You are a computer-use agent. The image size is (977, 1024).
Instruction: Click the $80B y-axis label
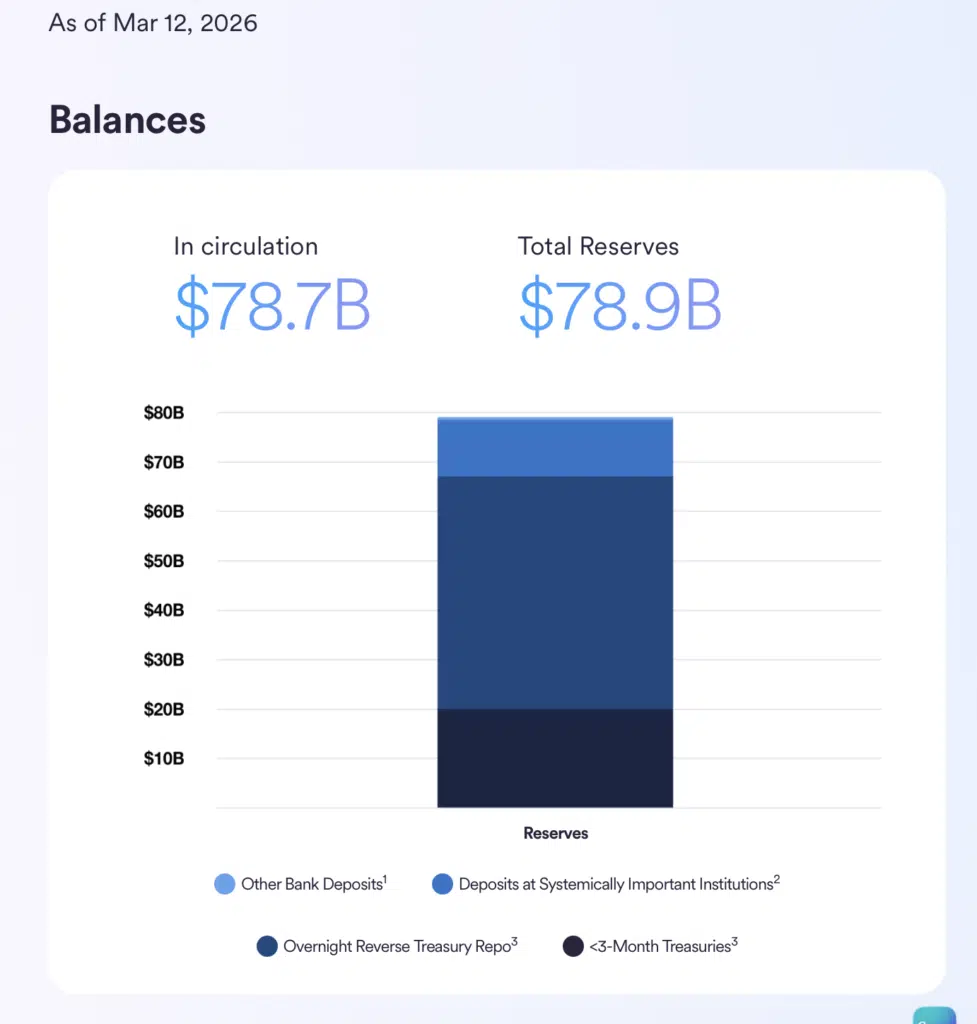point(164,413)
